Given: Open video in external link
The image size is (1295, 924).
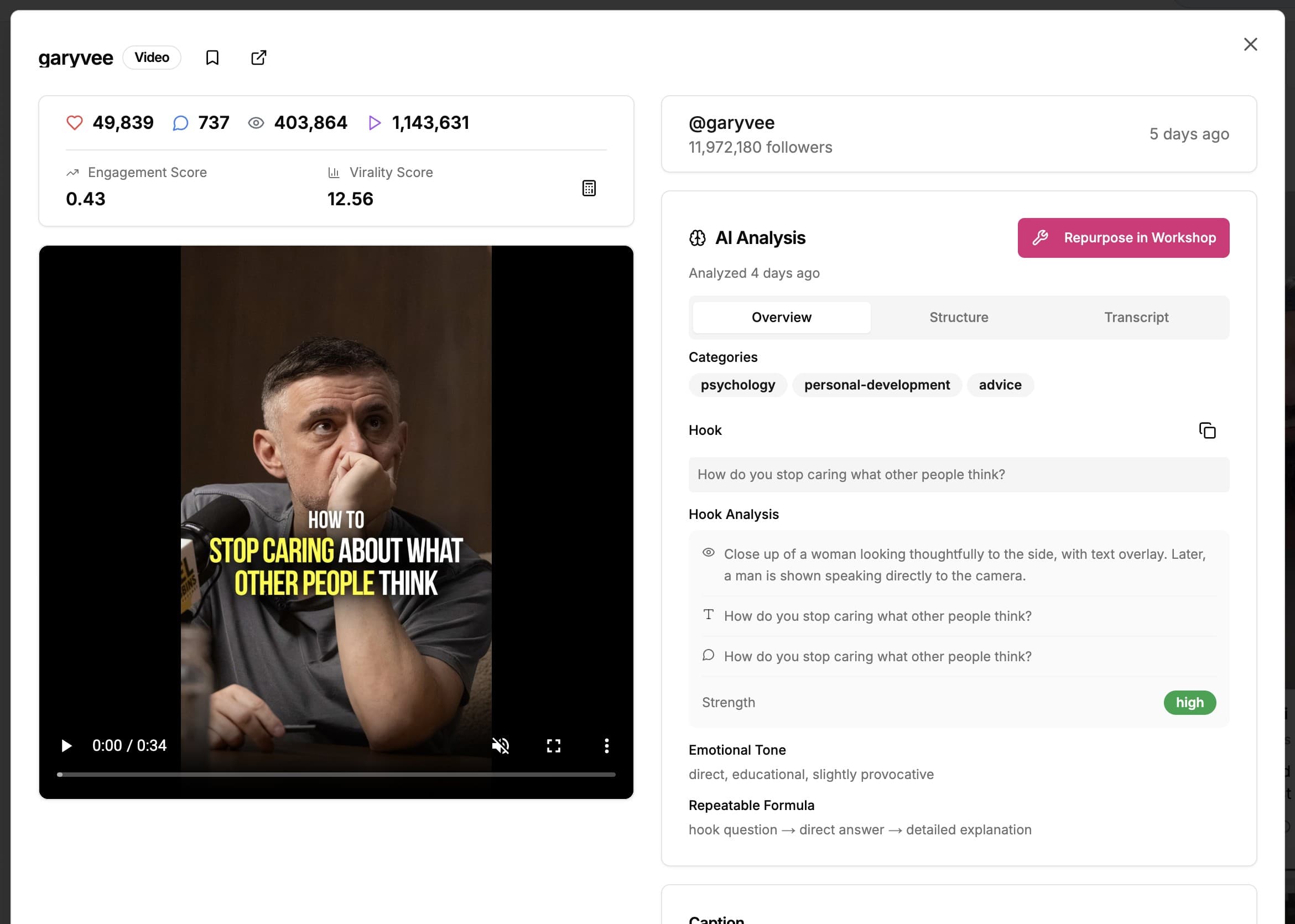Looking at the screenshot, I should tap(259, 58).
